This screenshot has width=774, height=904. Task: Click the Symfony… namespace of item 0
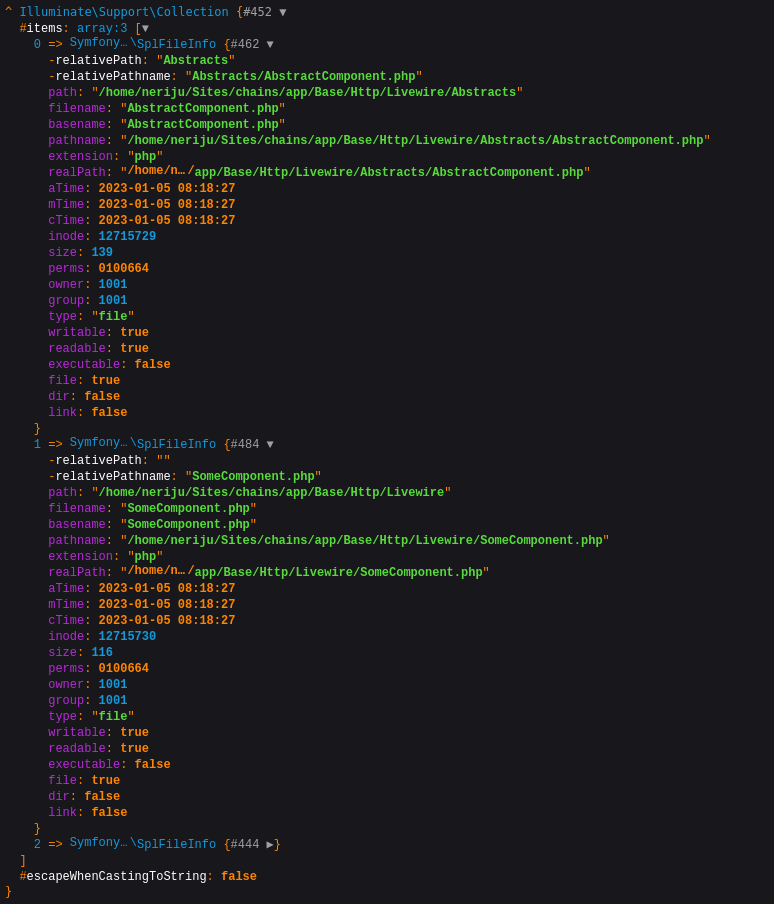pyautogui.click(x=98, y=43)
